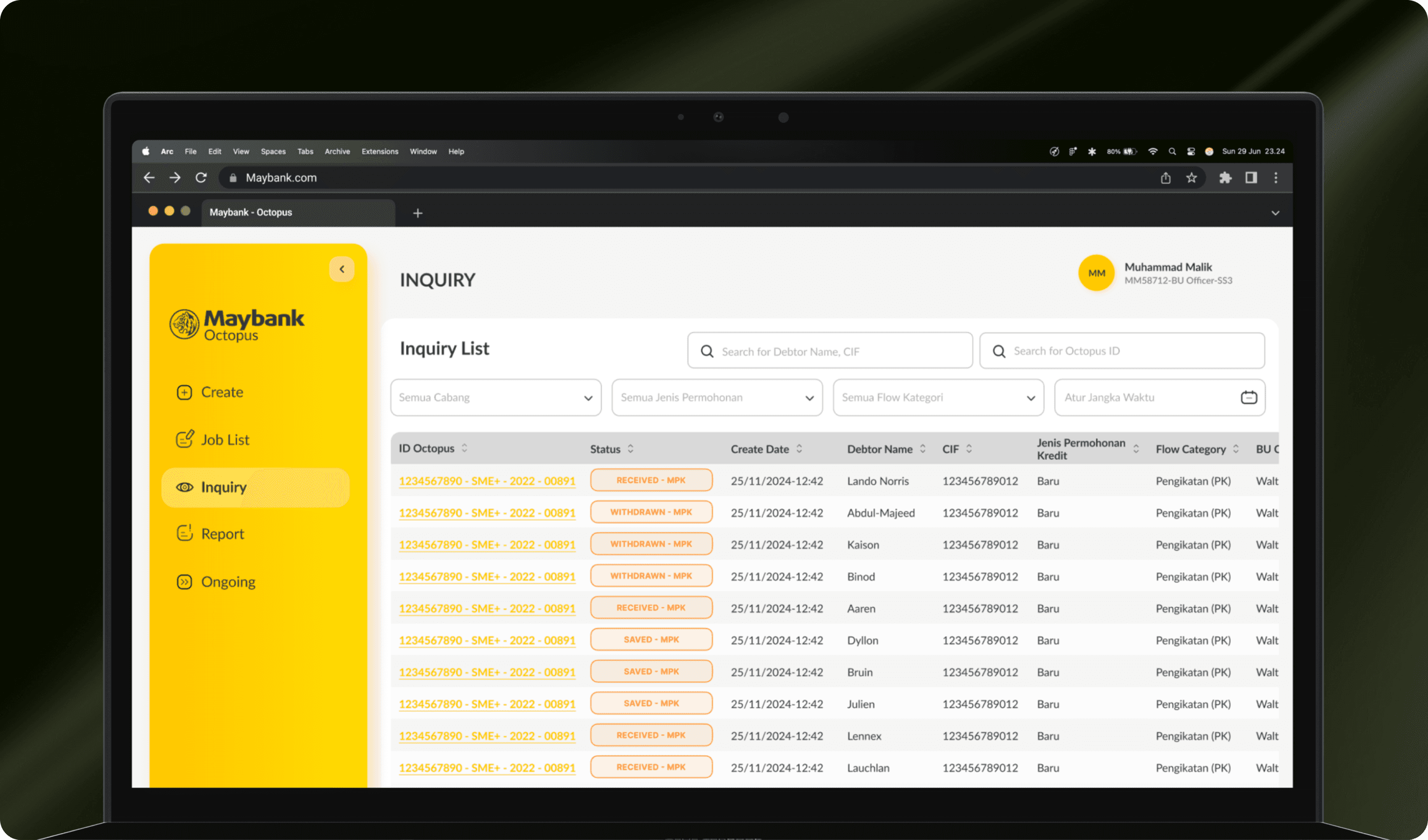Click the calendar icon in date range field
This screenshot has width=1428, height=840.
click(1248, 397)
